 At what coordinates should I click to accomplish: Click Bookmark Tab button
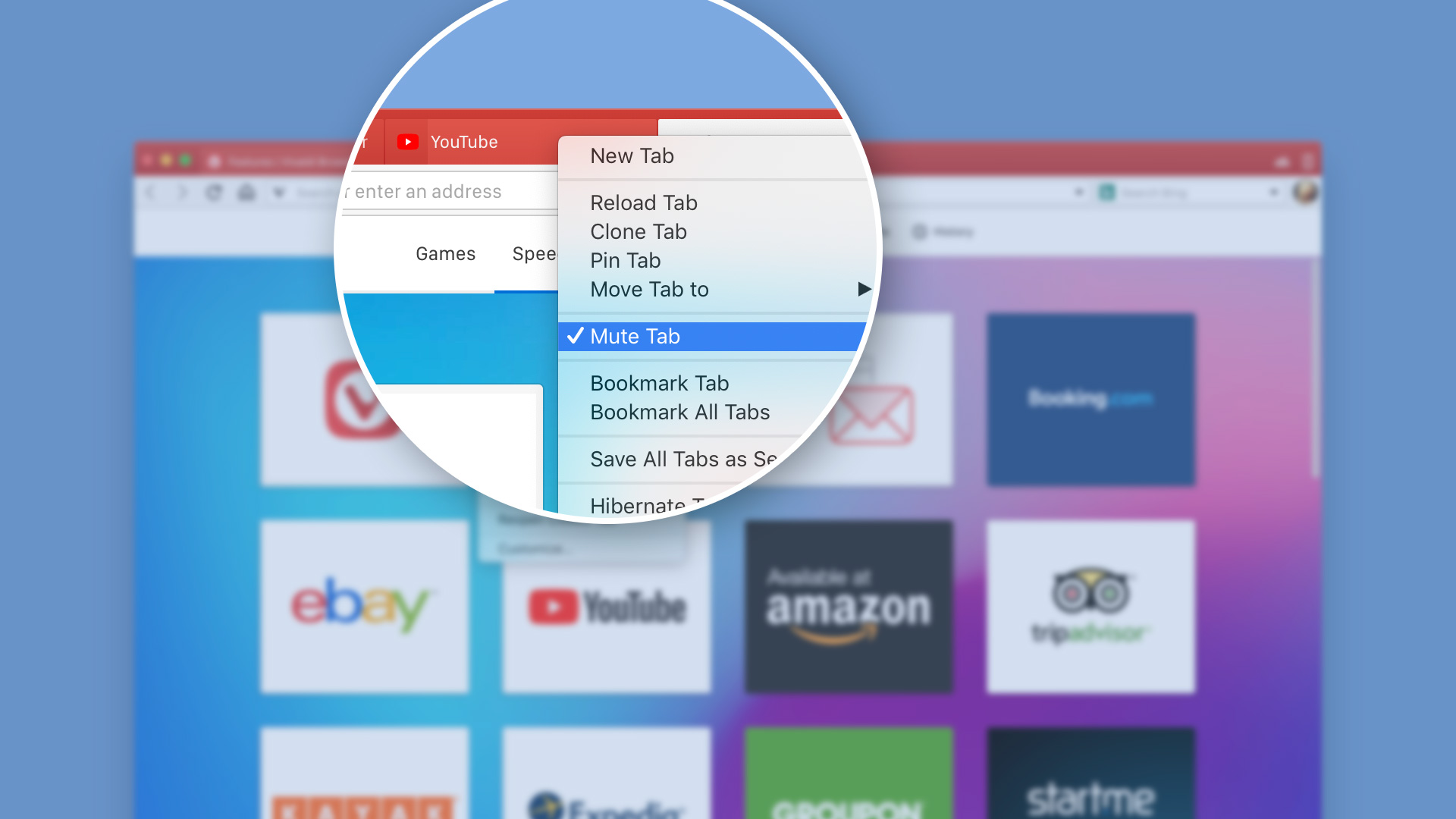(x=660, y=383)
